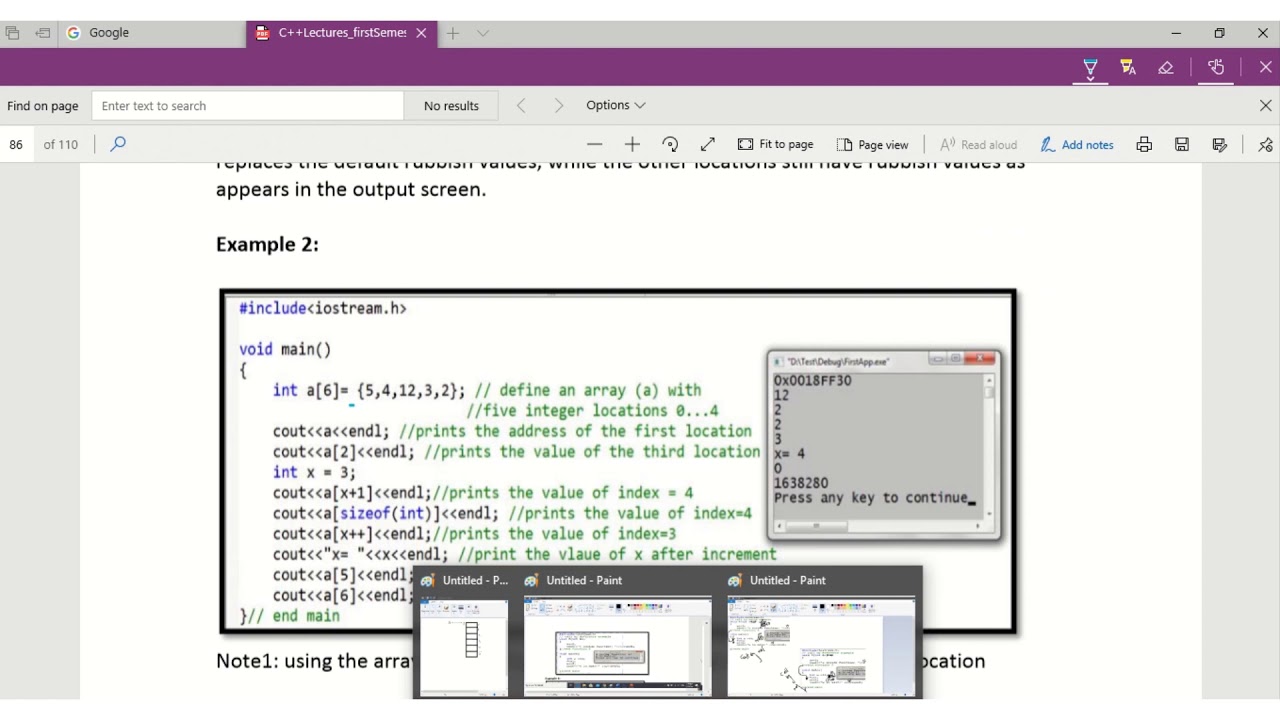Image resolution: width=1280 pixels, height=720 pixels.
Task: Zoom out the PDF with minus icon
Action: [595, 144]
